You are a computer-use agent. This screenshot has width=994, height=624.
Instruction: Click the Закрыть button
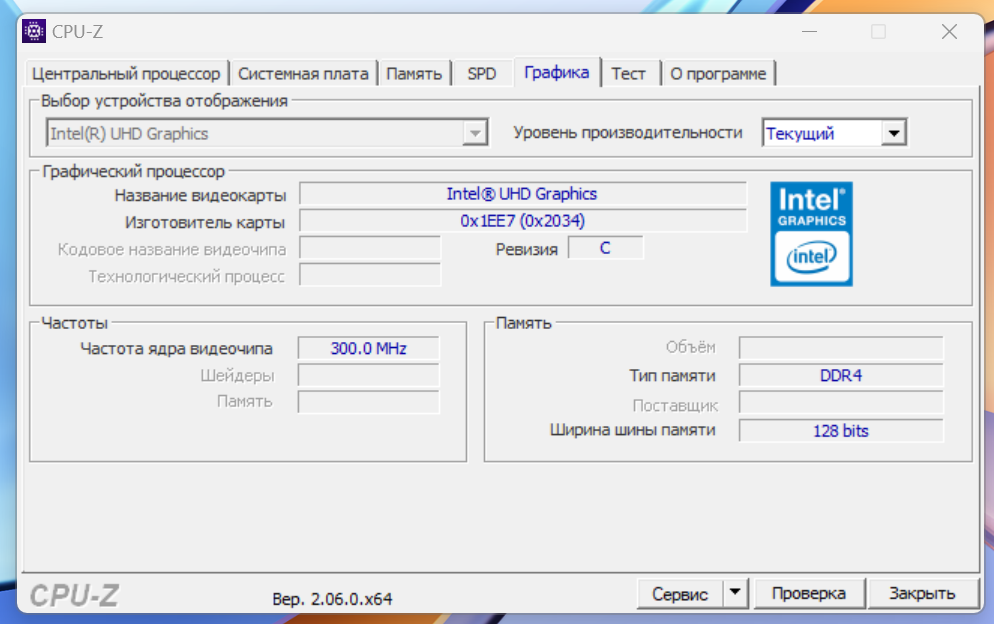922,594
